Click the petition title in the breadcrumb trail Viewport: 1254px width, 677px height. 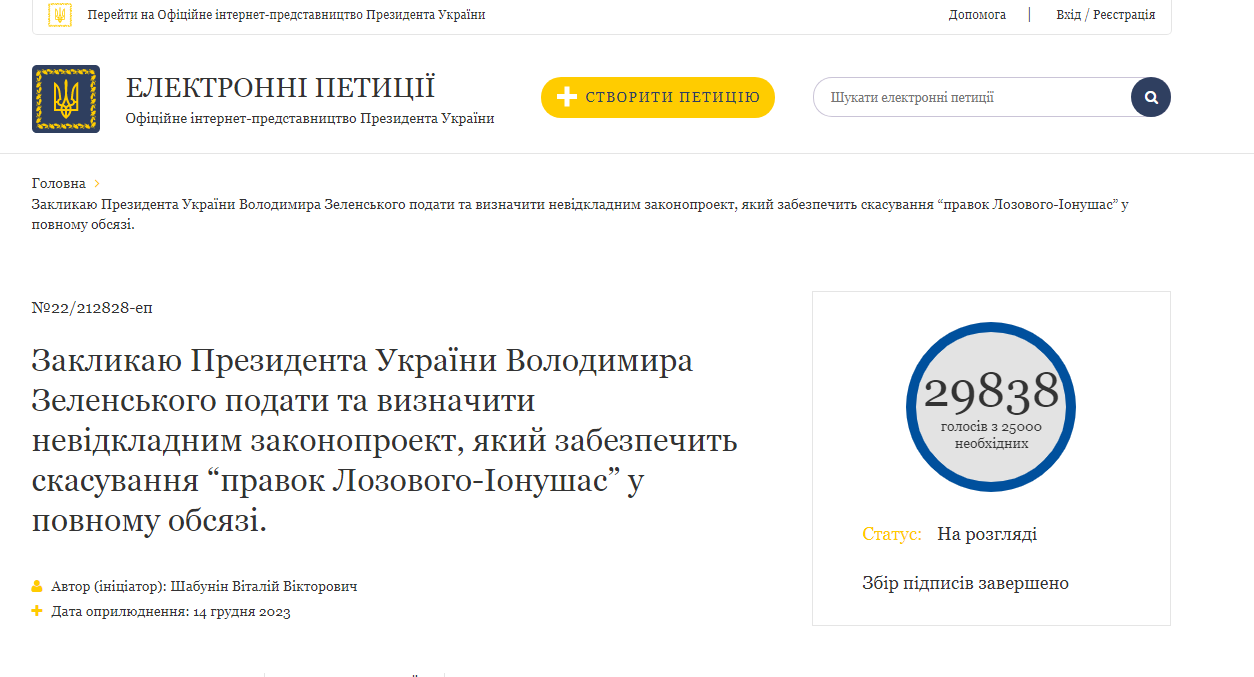[580, 214]
